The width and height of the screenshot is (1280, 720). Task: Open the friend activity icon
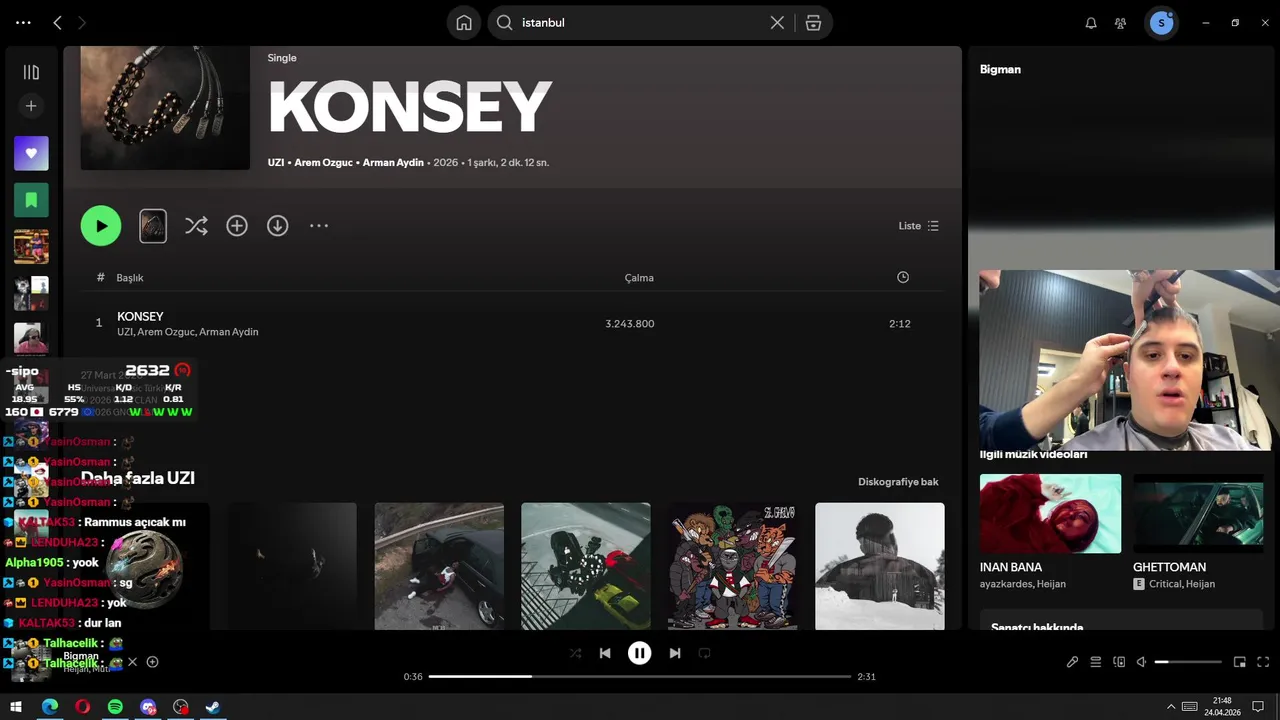(1120, 23)
